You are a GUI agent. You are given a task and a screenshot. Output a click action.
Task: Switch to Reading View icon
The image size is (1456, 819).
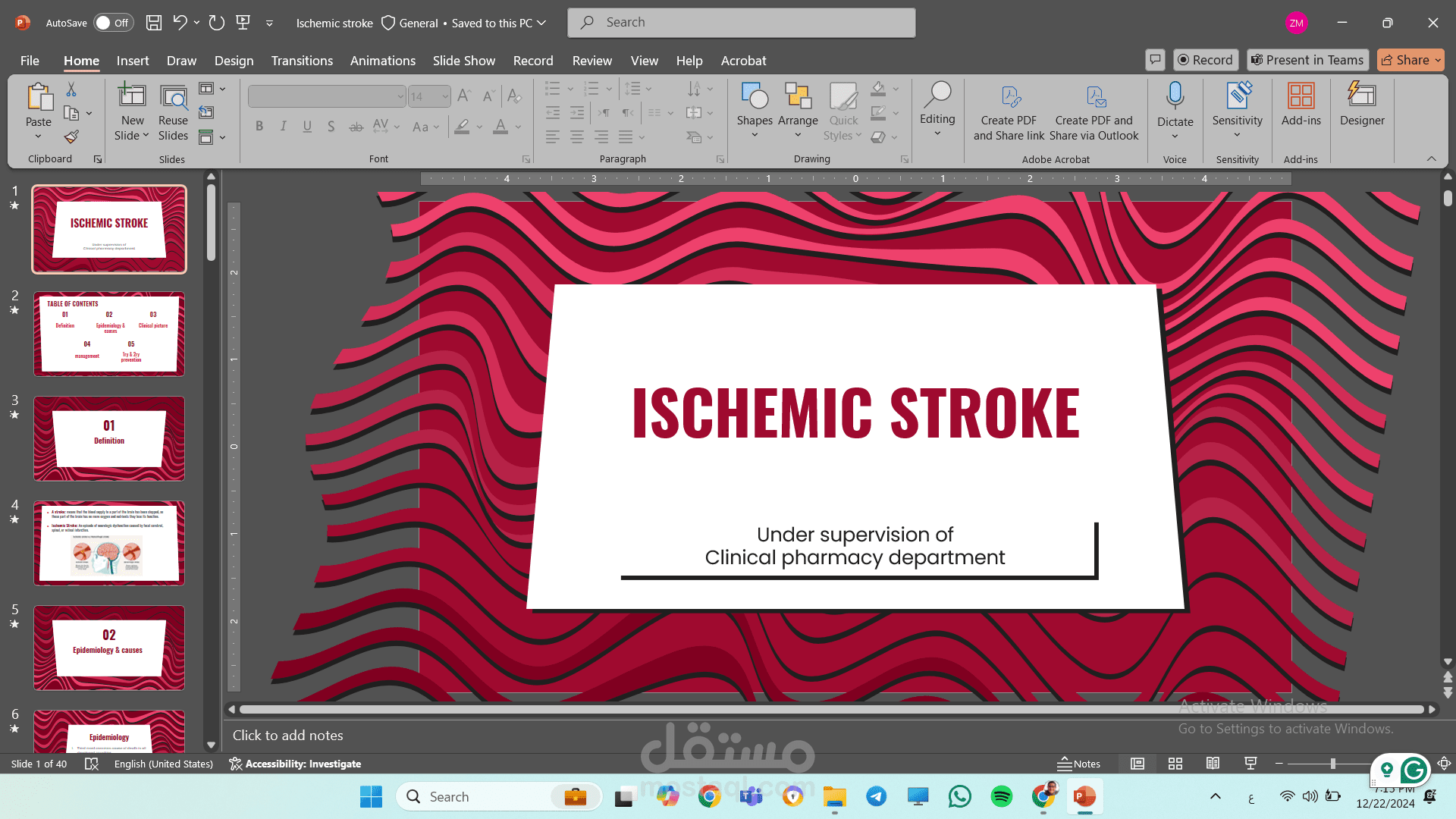(x=1213, y=764)
